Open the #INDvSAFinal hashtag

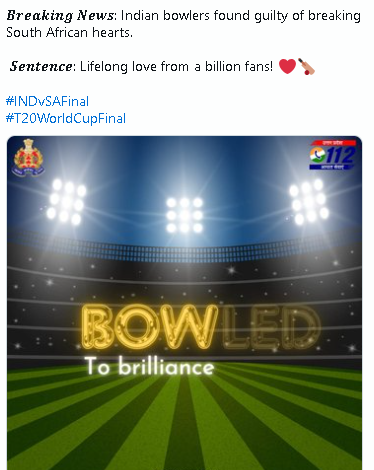(47, 101)
